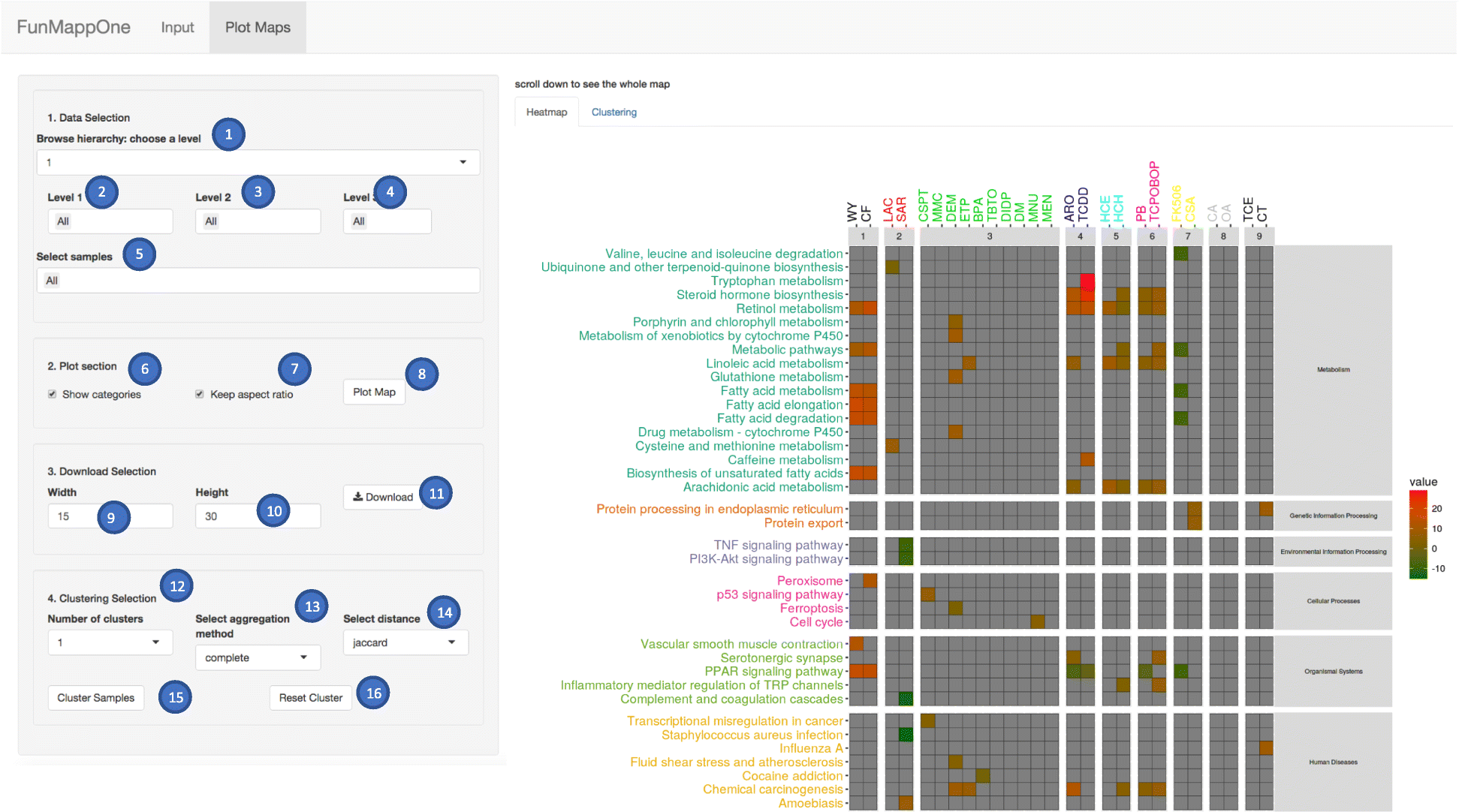Click the Environmental Information Processing strip
Viewport: 1459px width, 812px height.
[x=1333, y=552]
